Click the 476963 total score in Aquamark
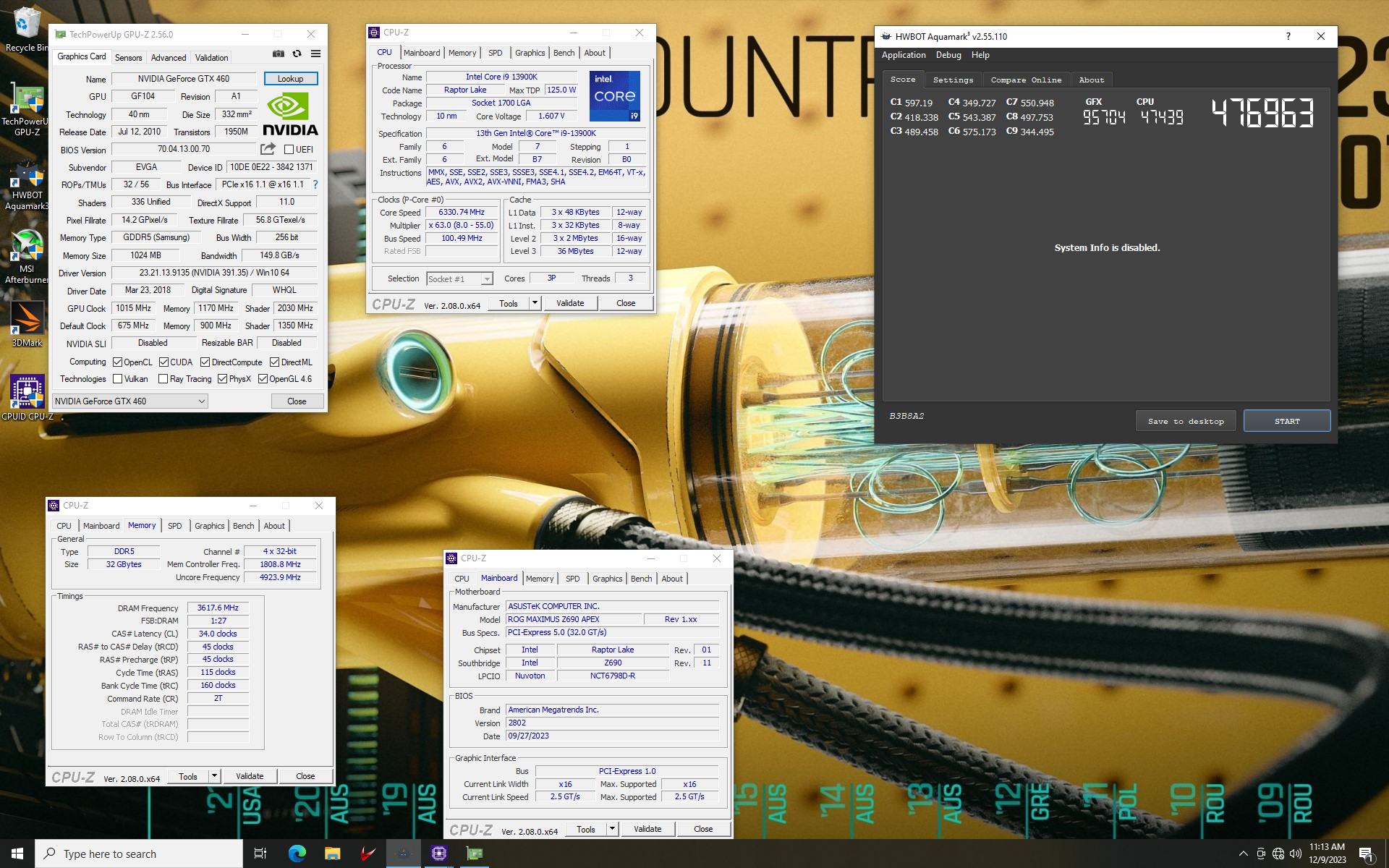This screenshot has width=1389, height=868. pos(1262,113)
